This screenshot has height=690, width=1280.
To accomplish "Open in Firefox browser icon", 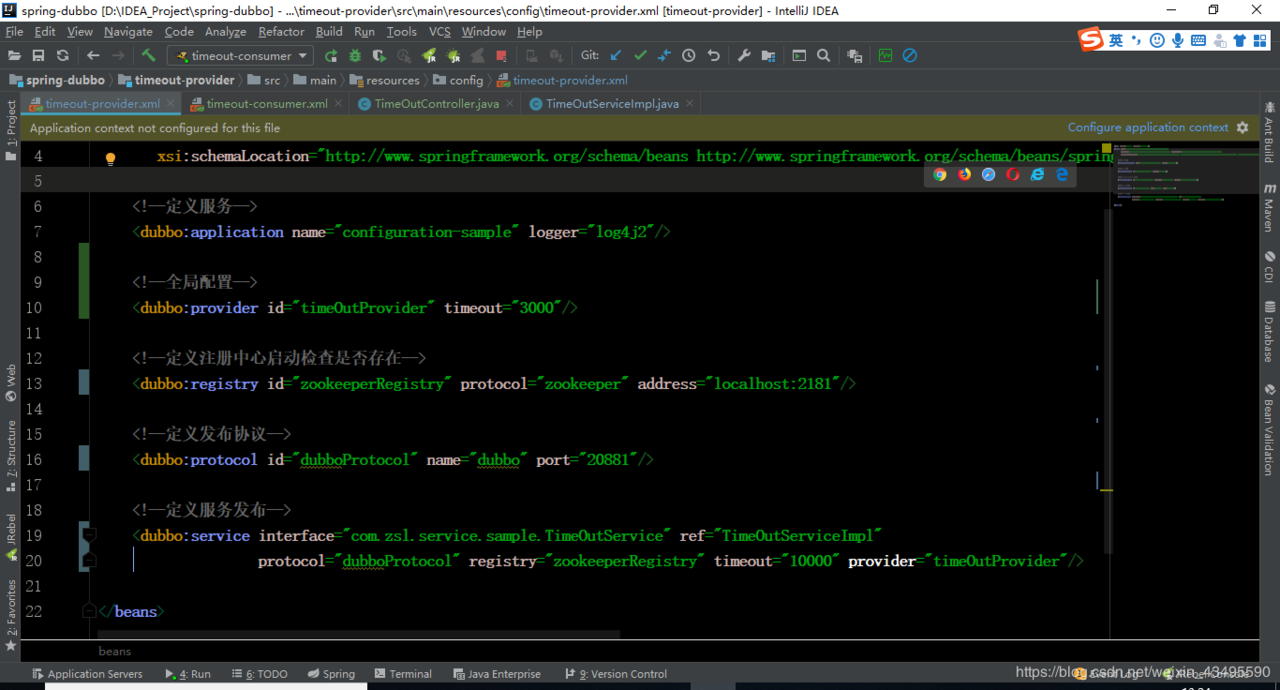I will (x=964, y=174).
